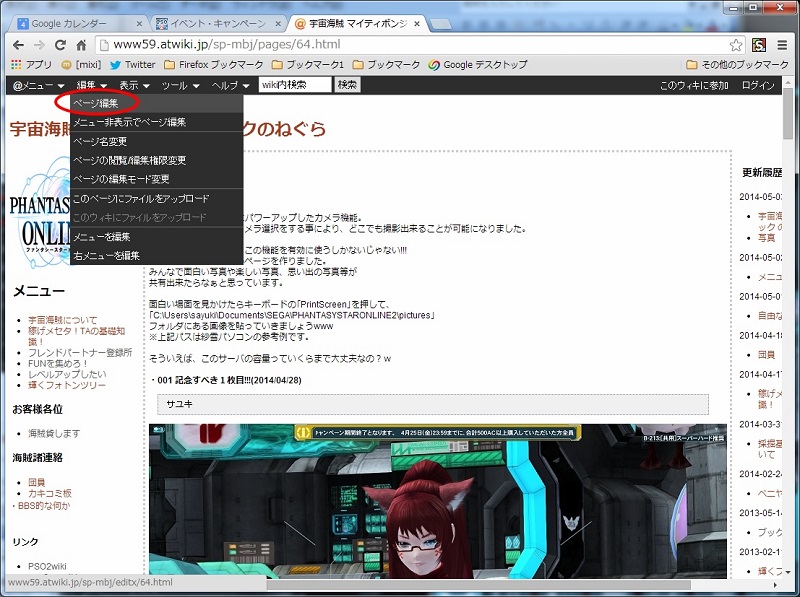Choose ページの閲覧/編集権限変更 entry
Image resolution: width=800 pixels, height=597 pixels.
point(157,160)
